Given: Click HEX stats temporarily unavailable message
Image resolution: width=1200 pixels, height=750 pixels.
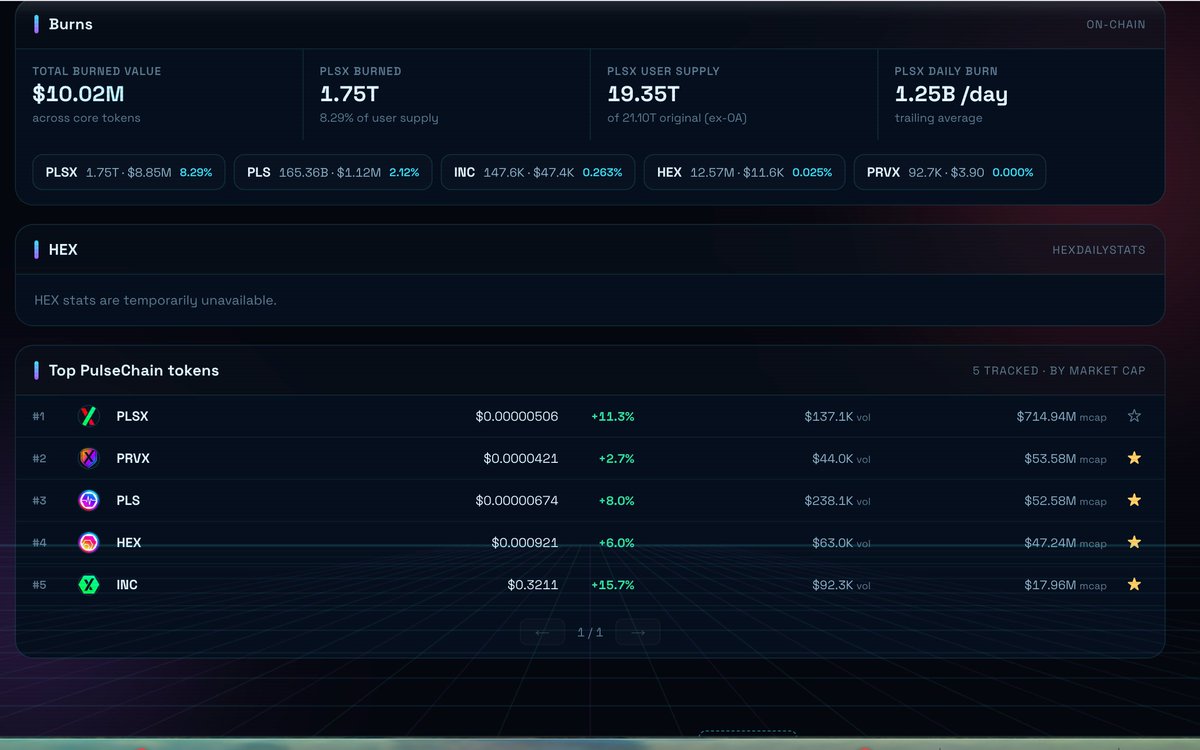Looking at the screenshot, I should click(155, 300).
